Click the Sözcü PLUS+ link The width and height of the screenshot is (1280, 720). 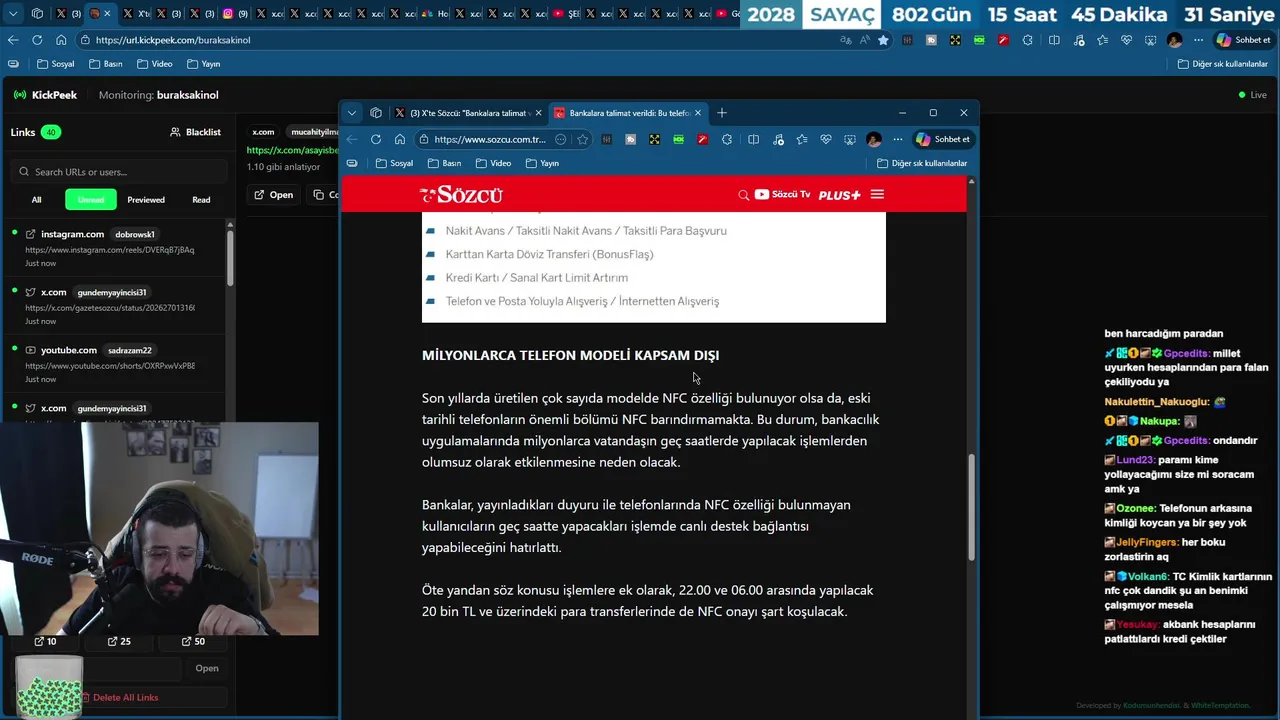839,195
